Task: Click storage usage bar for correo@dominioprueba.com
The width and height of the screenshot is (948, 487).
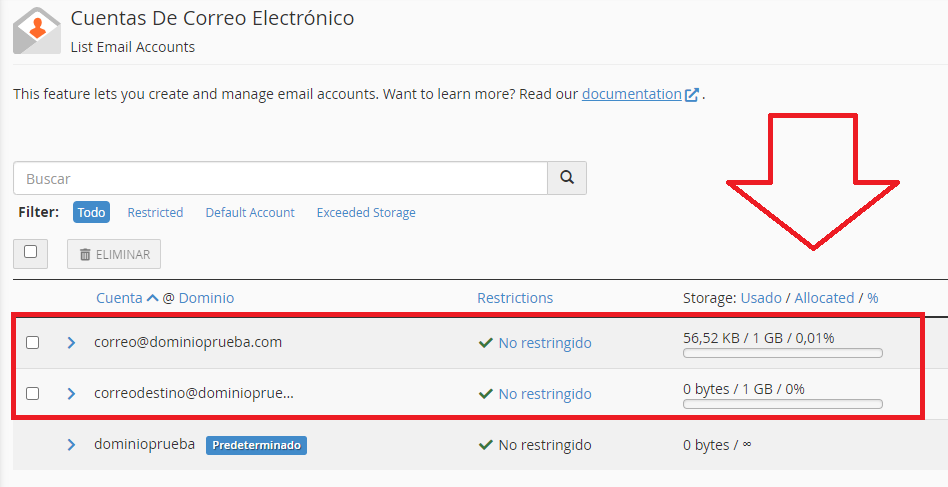Action: click(782, 353)
